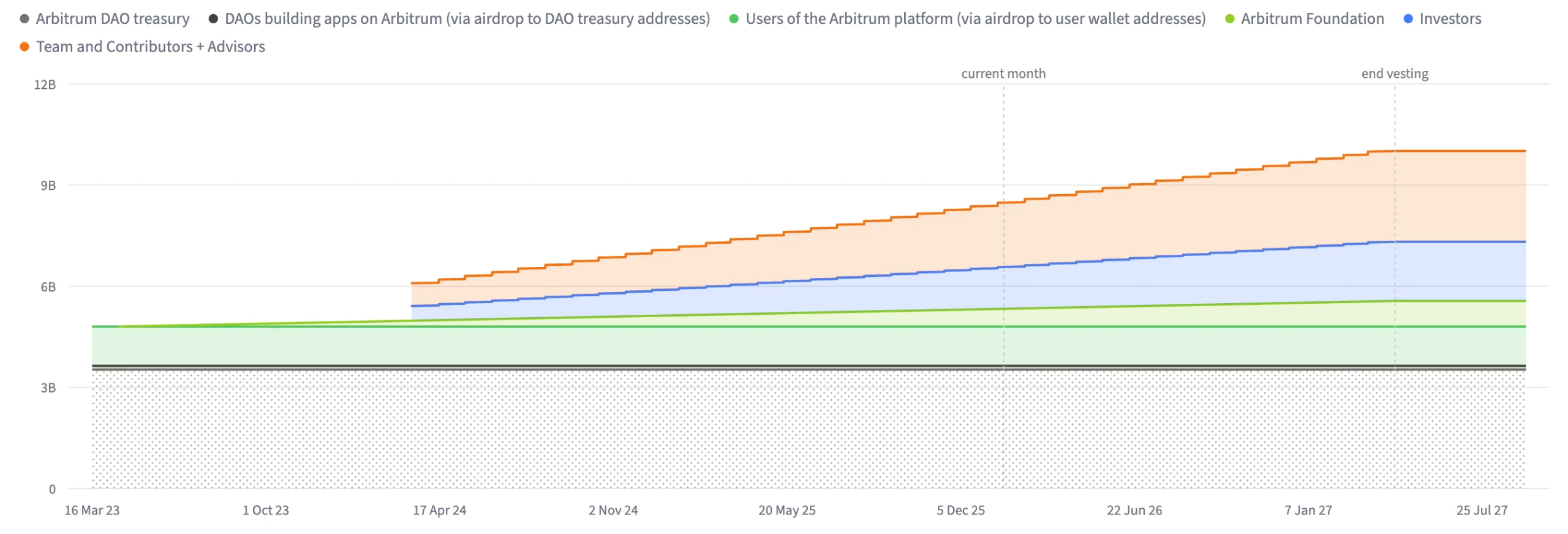Click the 17 Apr 24 date label
Image resolution: width=1568 pixels, height=534 pixels.
coord(439,510)
